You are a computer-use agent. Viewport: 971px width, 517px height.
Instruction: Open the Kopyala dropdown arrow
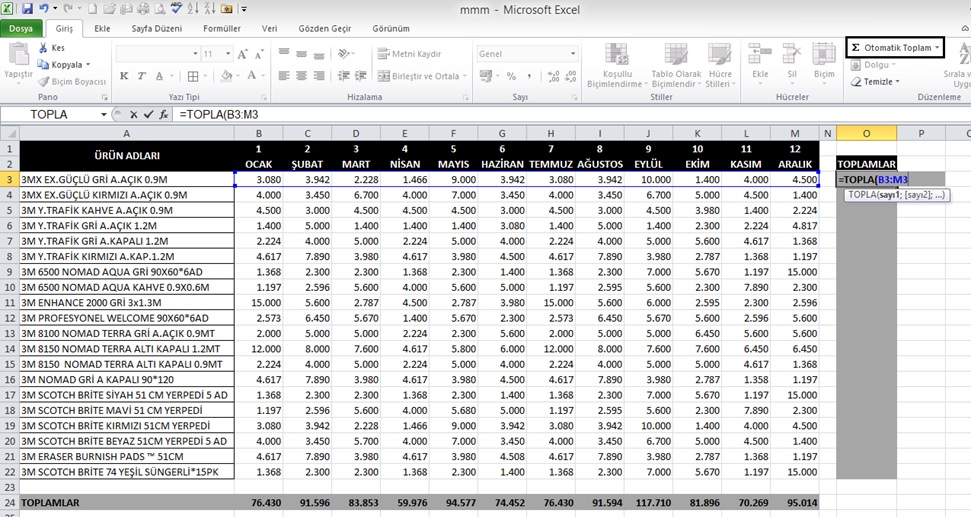point(88,64)
